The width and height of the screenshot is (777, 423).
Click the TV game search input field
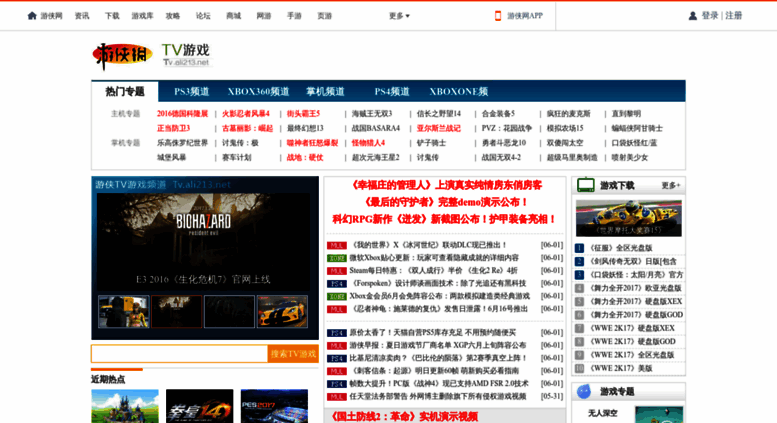[179, 354]
